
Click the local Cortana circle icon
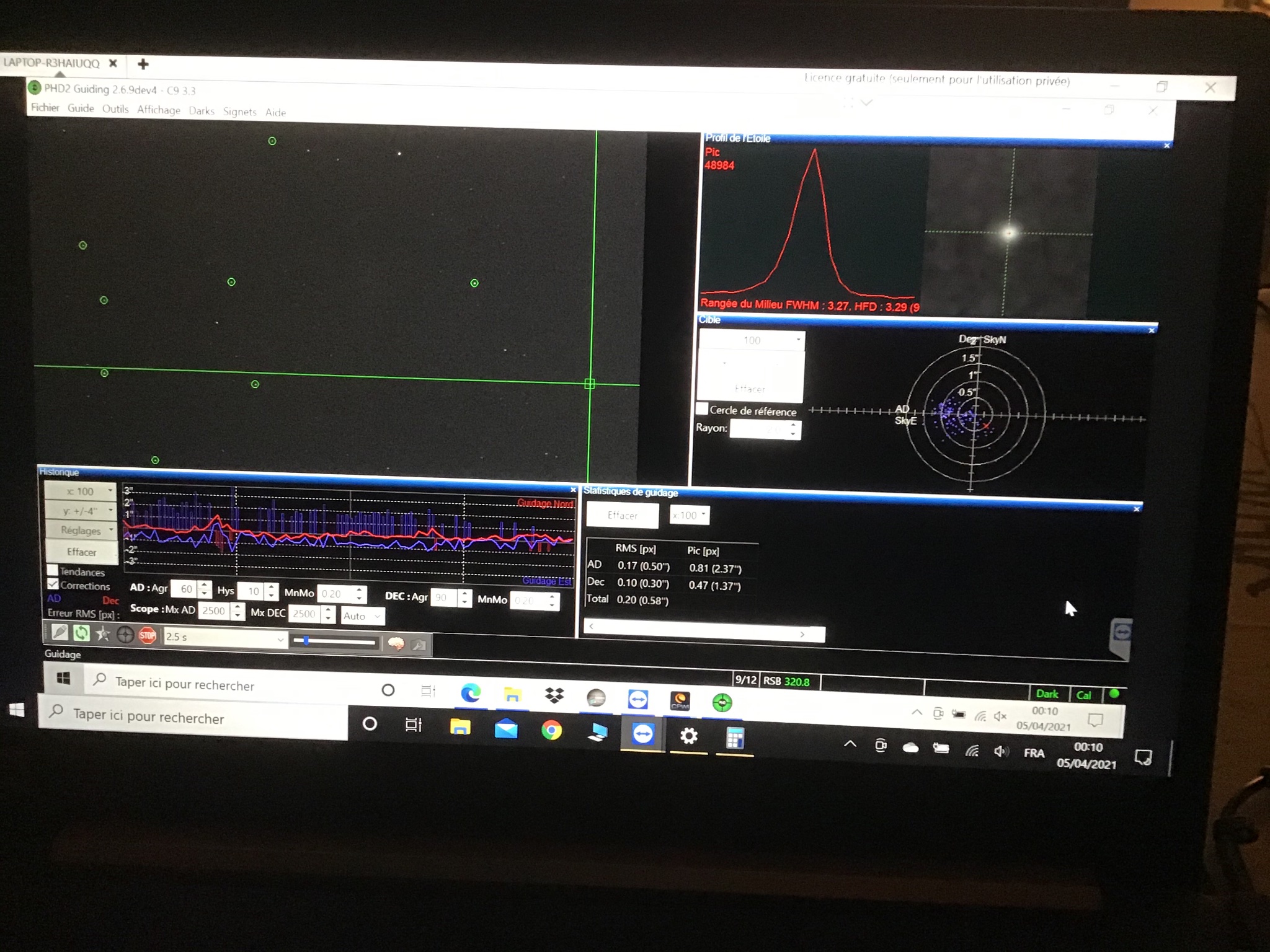370,723
